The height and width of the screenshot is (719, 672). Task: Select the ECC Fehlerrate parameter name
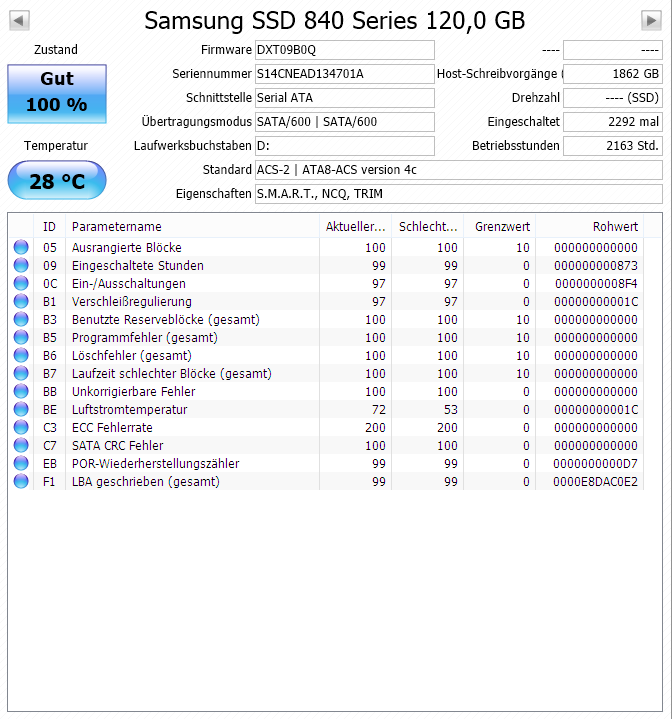[x=112, y=427]
